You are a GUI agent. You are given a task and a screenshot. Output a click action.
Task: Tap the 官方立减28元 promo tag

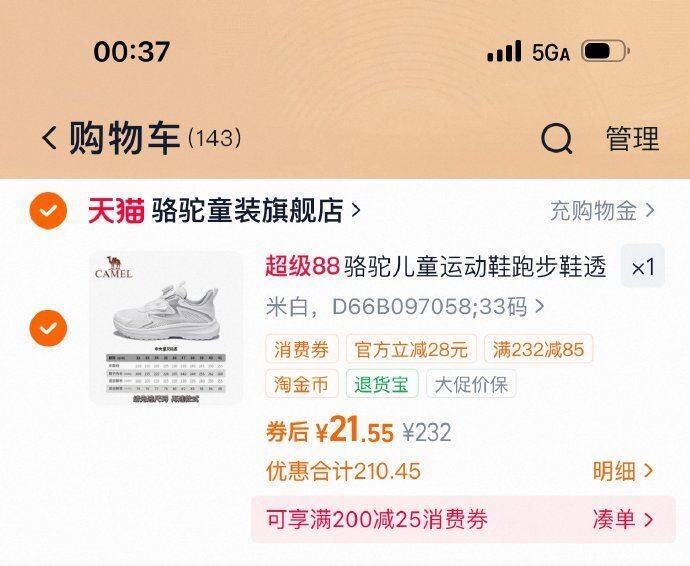(x=411, y=349)
